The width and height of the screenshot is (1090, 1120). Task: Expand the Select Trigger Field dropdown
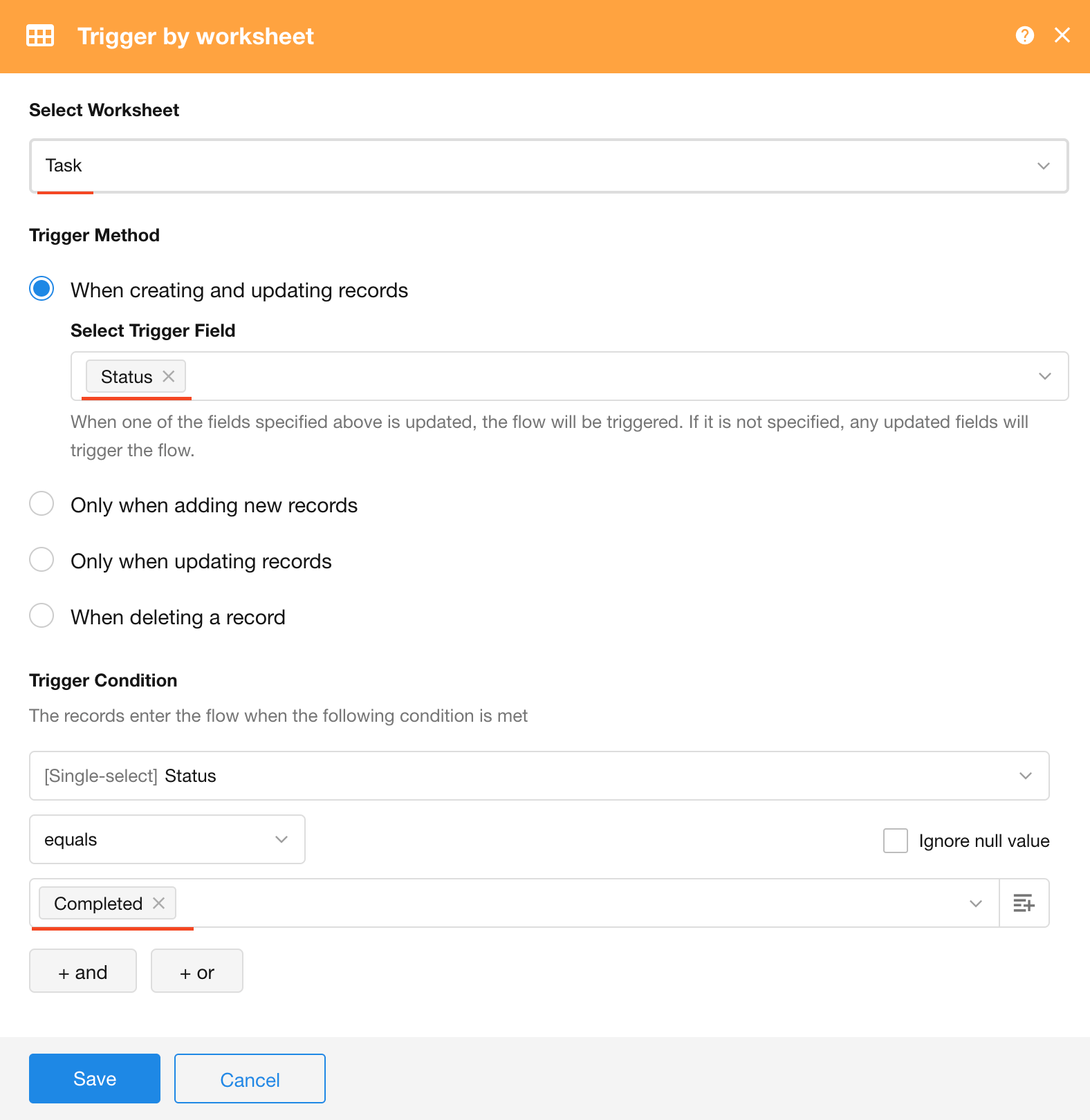pos(1044,376)
